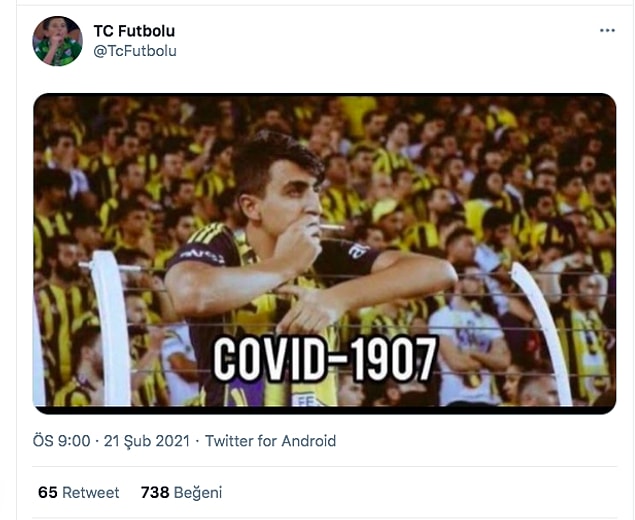Viewport: 635px width, 520px height.
Task: Open the COVID-1907 tweet image
Action: (324, 254)
